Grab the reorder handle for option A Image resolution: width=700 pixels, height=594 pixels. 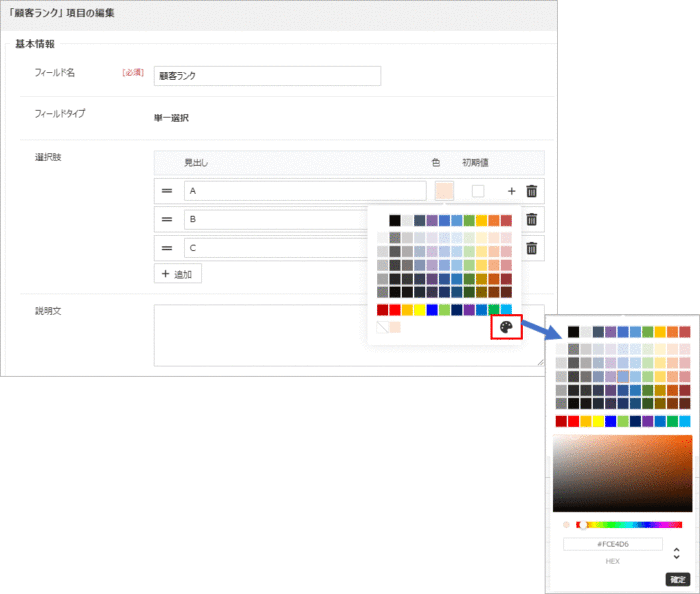tap(167, 191)
